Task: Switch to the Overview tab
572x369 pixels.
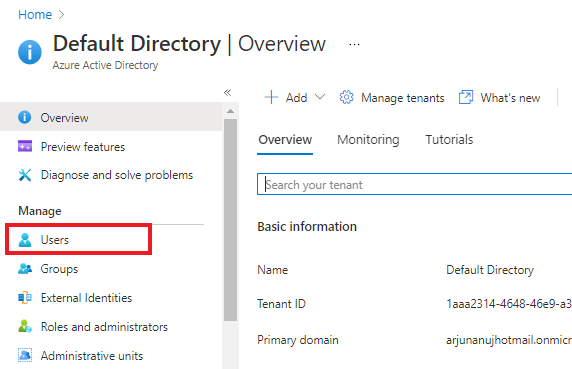Action: tap(285, 140)
